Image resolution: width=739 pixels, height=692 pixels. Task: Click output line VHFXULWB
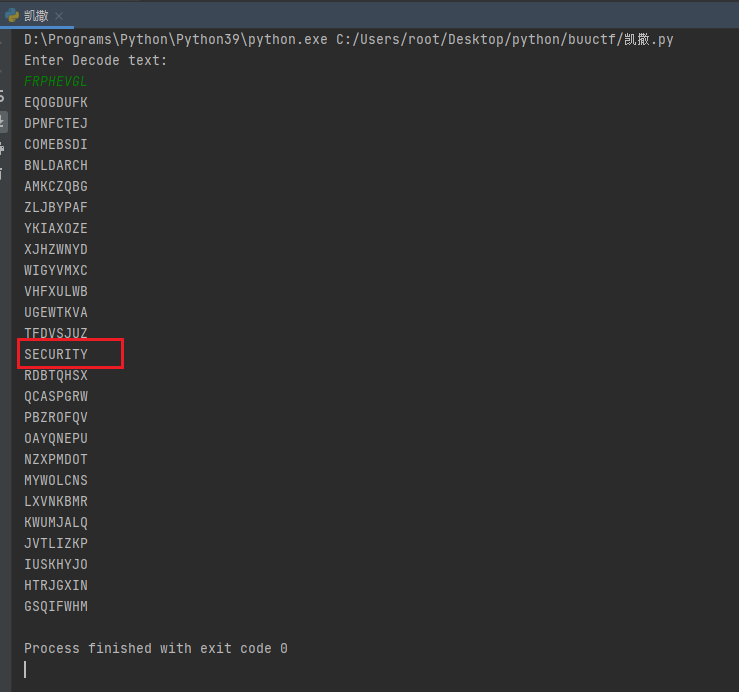(56, 291)
